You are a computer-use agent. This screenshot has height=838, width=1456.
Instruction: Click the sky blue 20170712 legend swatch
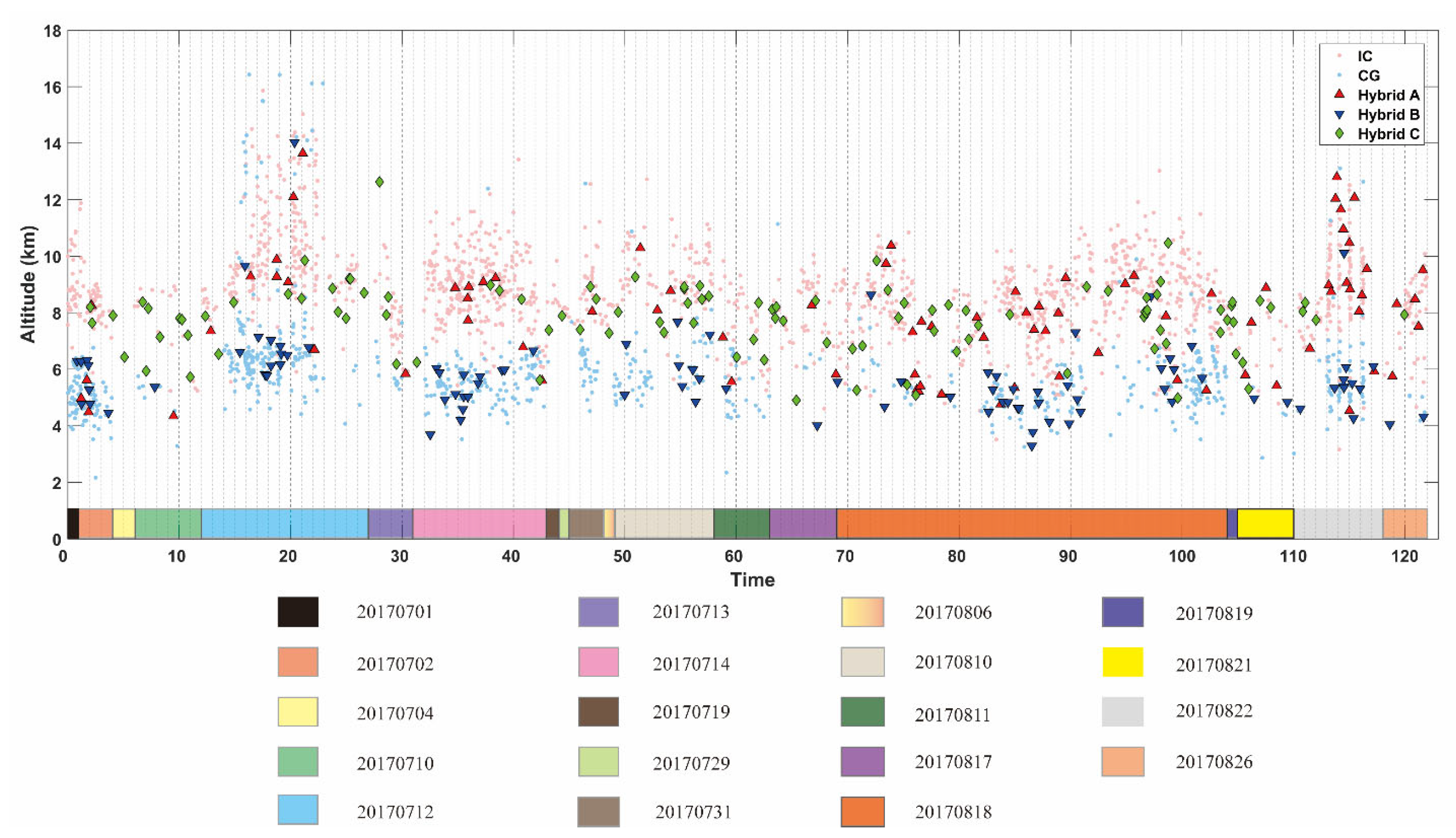point(298,810)
